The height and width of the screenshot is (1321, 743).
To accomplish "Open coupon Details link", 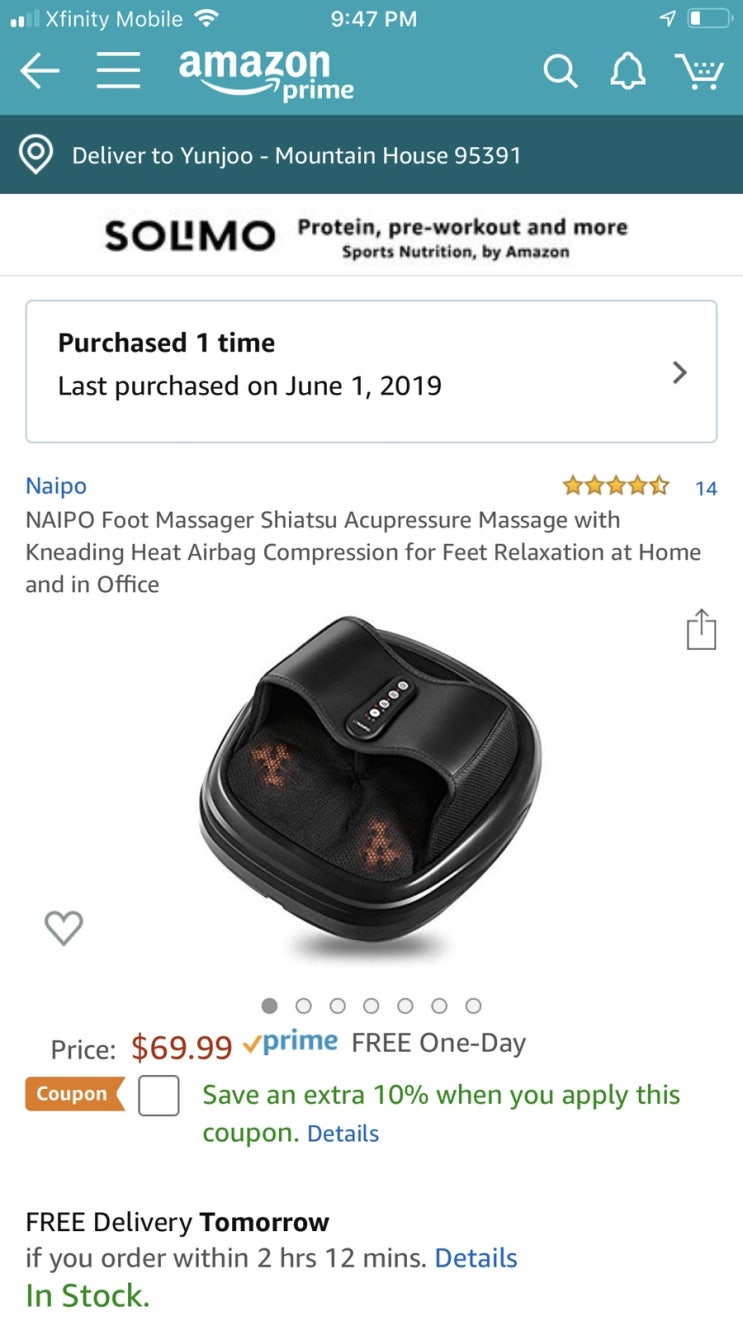I will [x=343, y=1133].
